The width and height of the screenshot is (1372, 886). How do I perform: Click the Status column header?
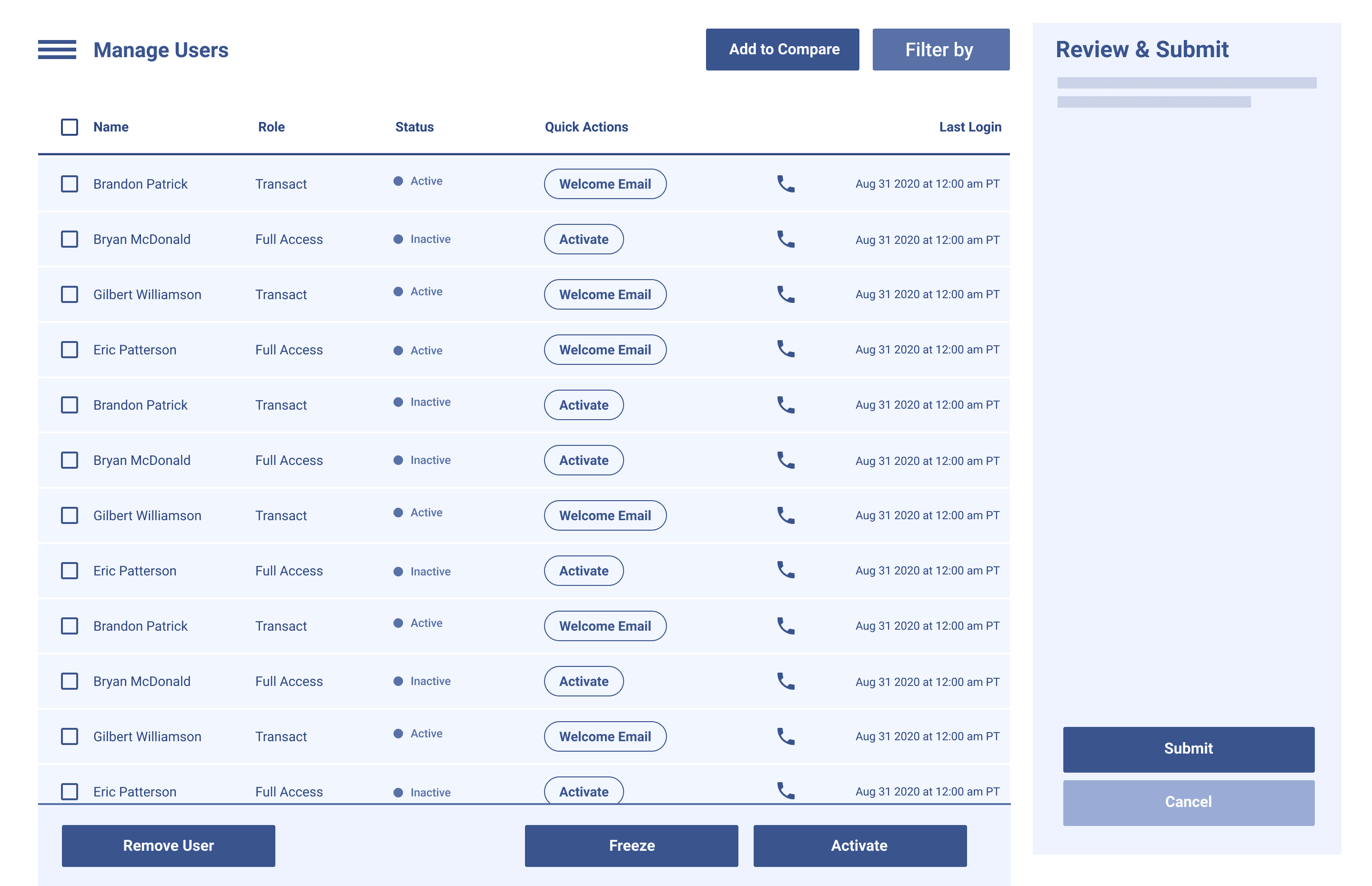tap(414, 127)
